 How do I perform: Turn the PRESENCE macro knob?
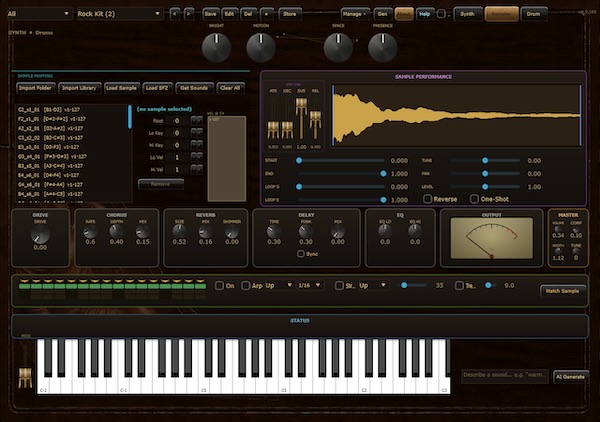click(383, 47)
